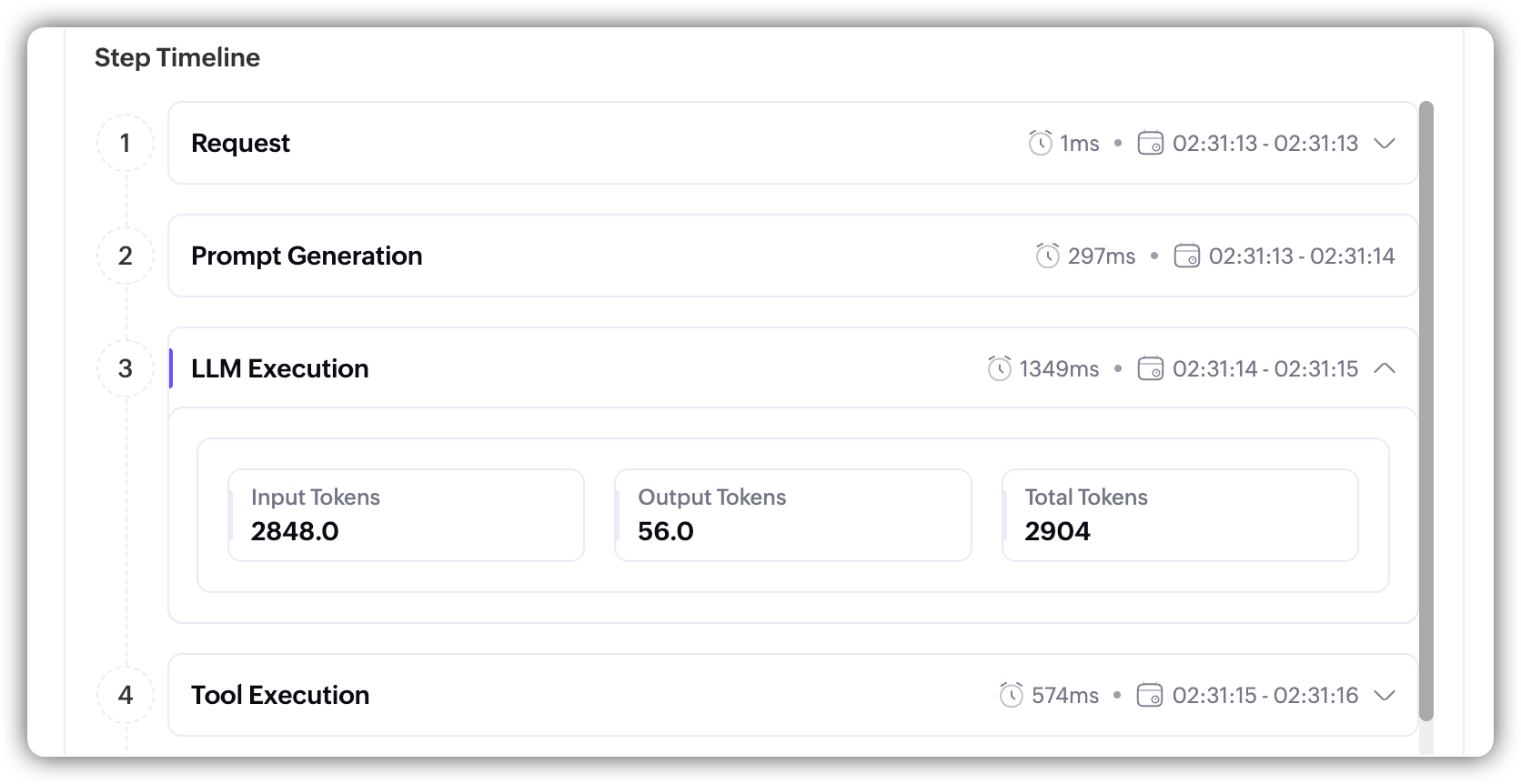
Task: Click the clock icon beside 1349ms
Action: pos(999,368)
